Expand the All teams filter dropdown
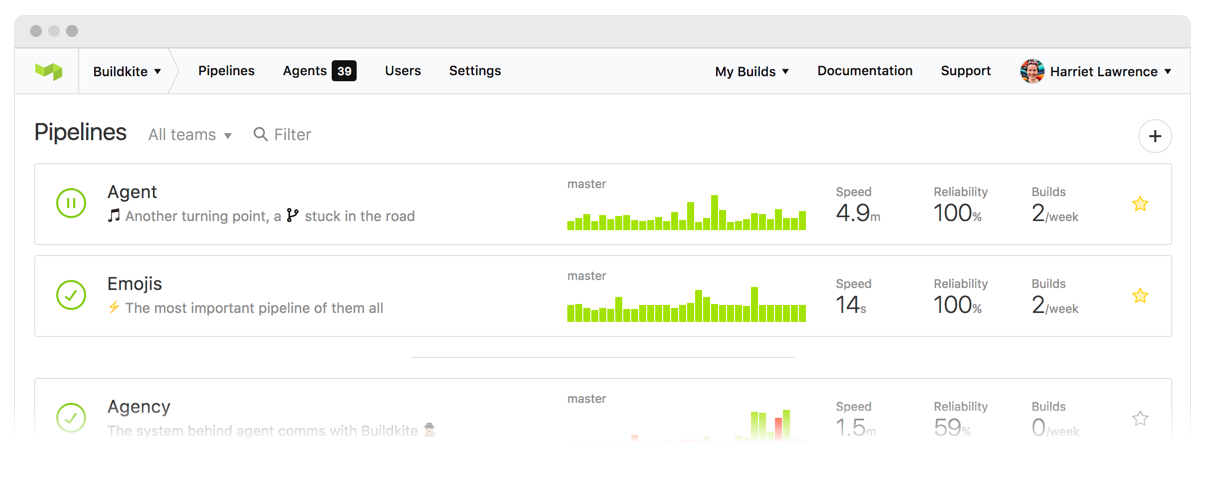This screenshot has width=1205, height=494. pos(190,135)
